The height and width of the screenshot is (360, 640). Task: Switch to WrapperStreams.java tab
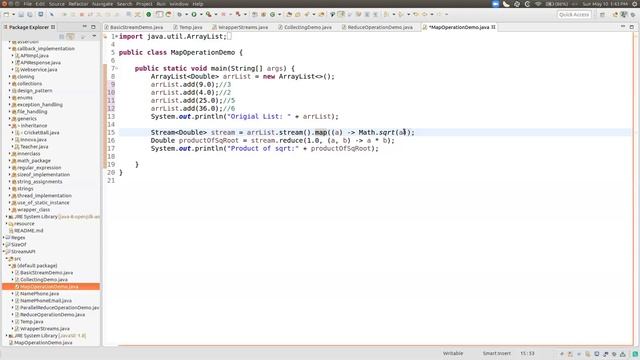243,27
